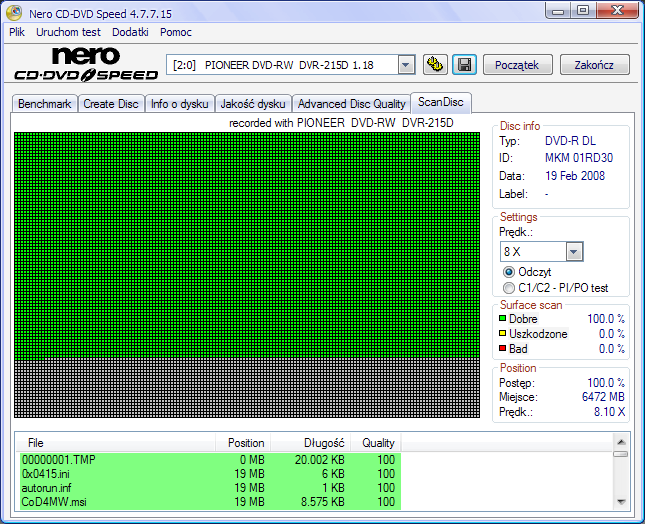The height and width of the screenshot is (524, 645).
Task: Click the red Bad legend swatch
Action: [502, 348]
